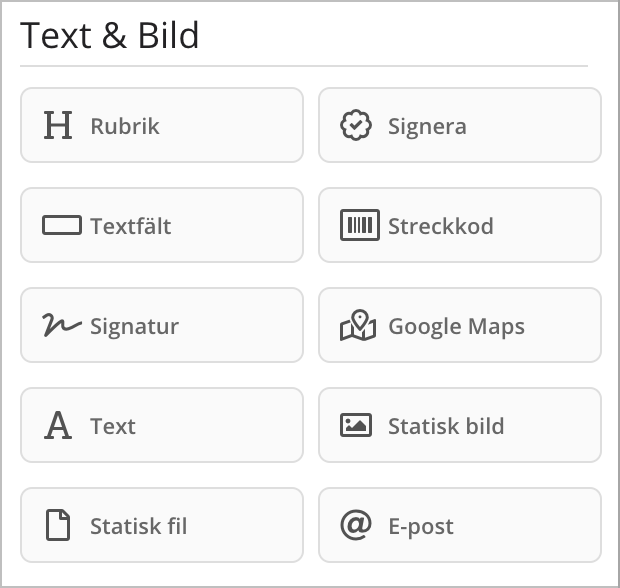Click the H heading icon beside Rubrik
Viewport: 620px width, 588px height.
click(58, 125)
